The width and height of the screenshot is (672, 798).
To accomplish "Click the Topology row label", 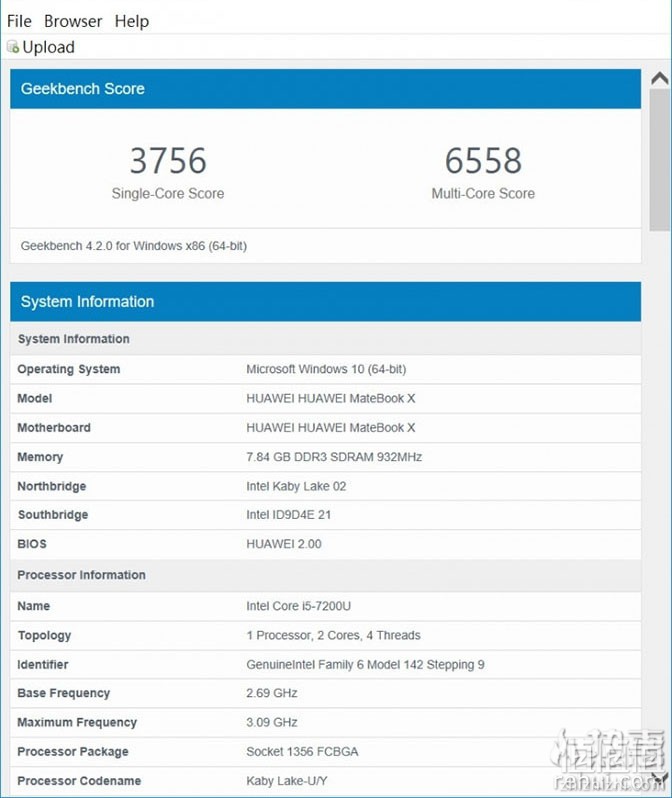I will click(x=44, y=636).
